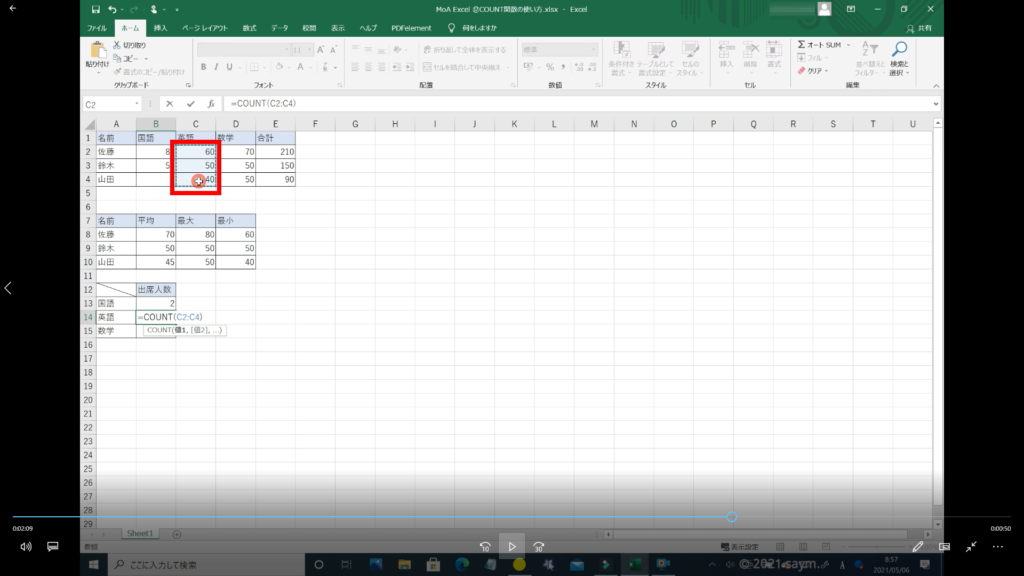Screen dimensions: 1024x576
Task: Click the AutoSum (オート SUM) icon
Action: coord(802,45)
